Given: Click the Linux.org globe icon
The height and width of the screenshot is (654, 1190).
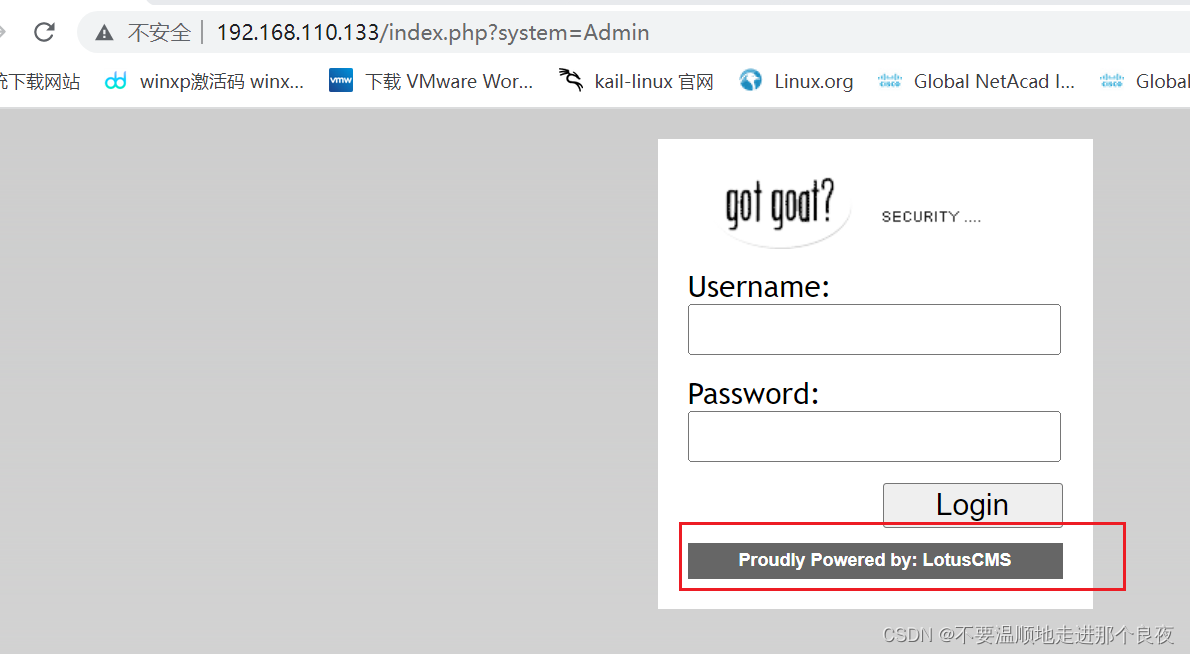Looking at the screenshot, I should pyautogui.click(x=751, y=80).
